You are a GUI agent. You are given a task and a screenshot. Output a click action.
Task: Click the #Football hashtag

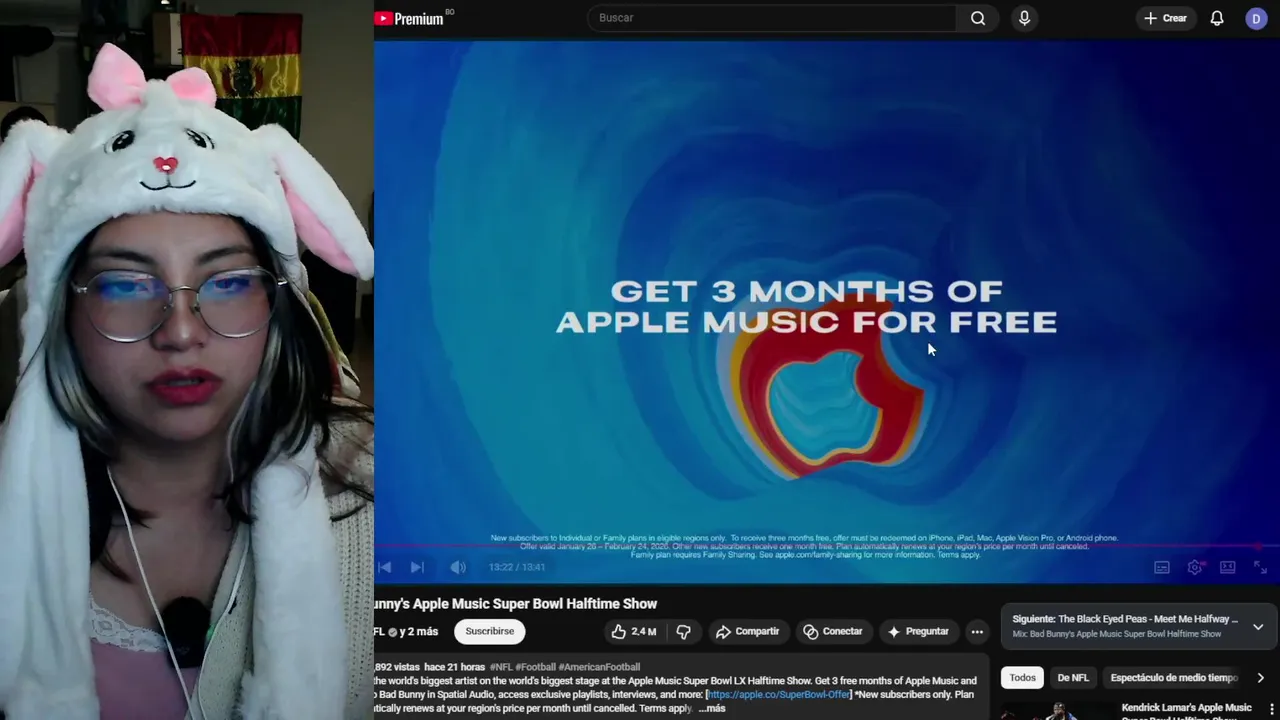pyautogui.click(x=535, y=667)
